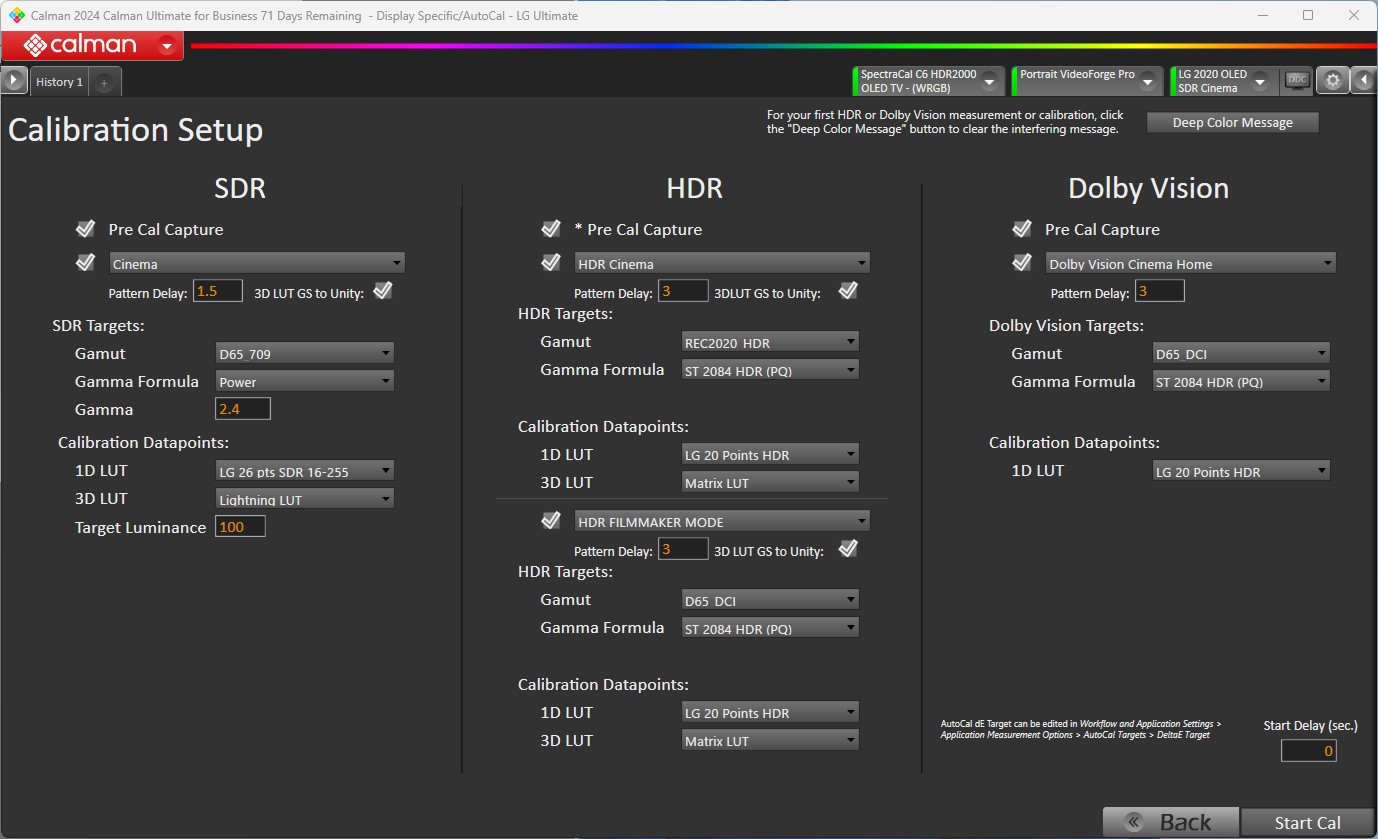Click the Dolby Vision Targets: label

pyautogui.click(x=1066, y=325)
